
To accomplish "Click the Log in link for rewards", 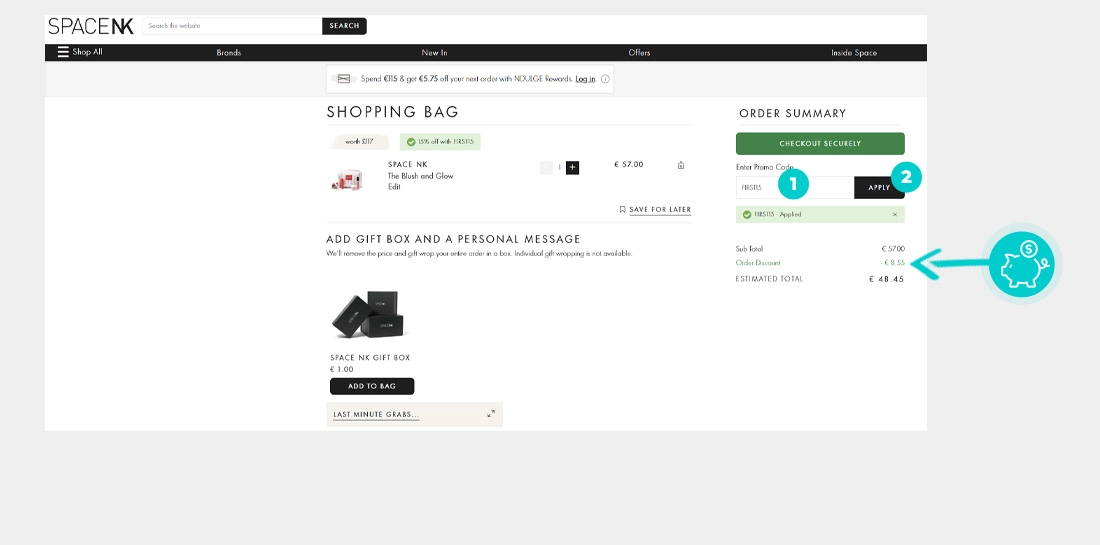I will [x=585, y=79].
